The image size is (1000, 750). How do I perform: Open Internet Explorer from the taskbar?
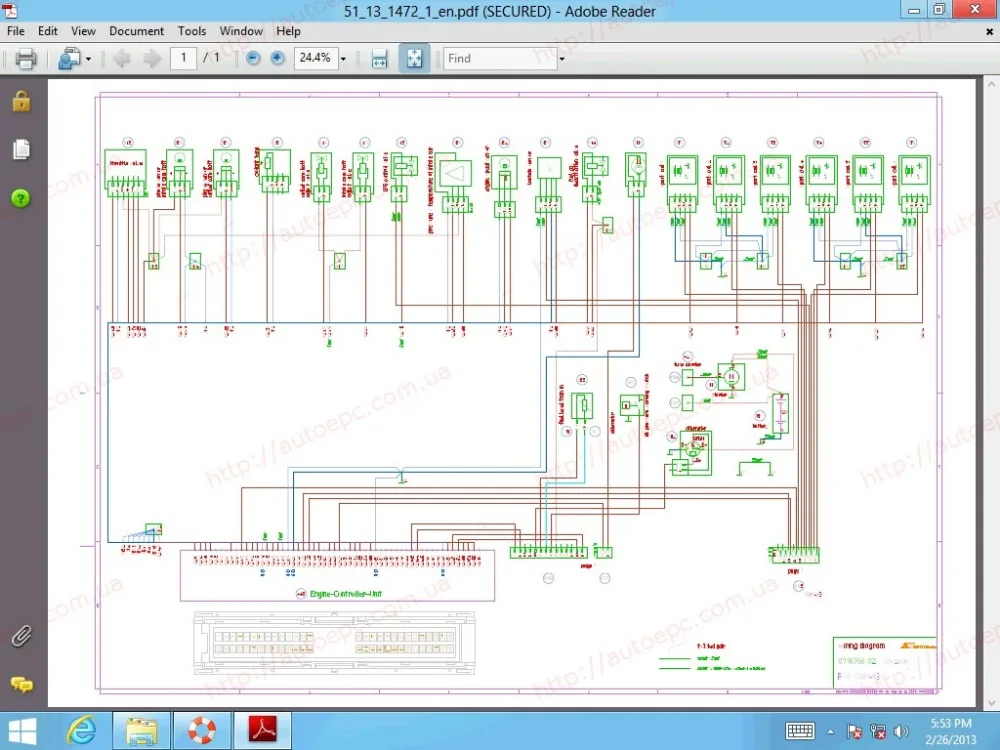[82, 730]
